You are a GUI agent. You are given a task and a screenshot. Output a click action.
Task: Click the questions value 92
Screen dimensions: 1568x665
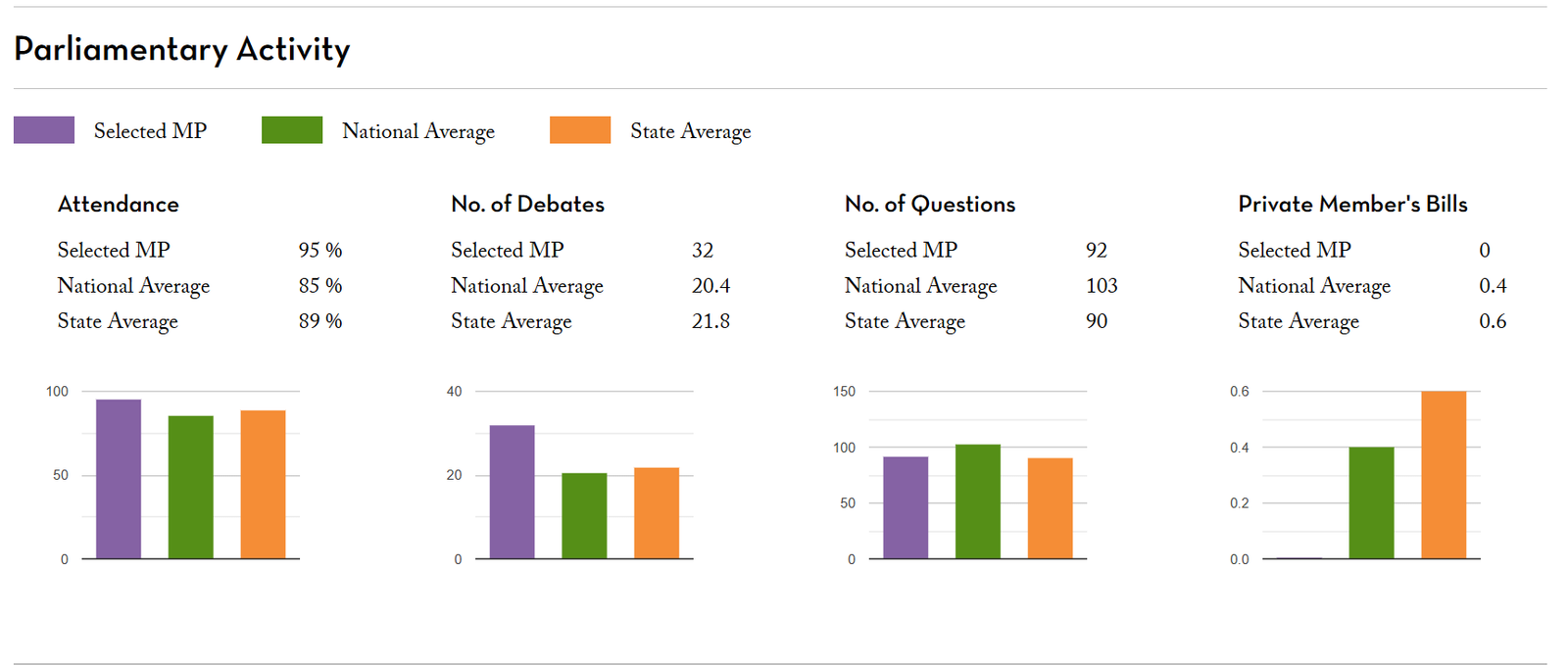pyautogui.click(x=1097, y=250)
